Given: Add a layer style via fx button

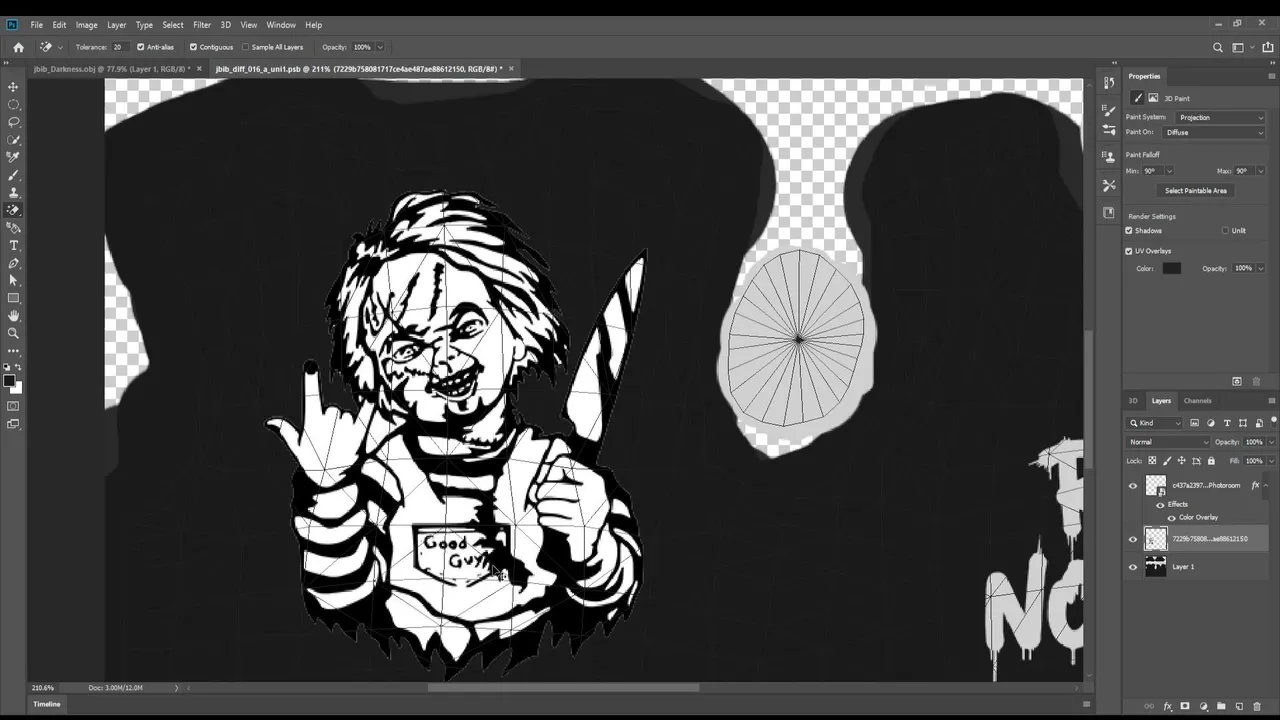Looking at the screenshot, I should click(1167, 706).
